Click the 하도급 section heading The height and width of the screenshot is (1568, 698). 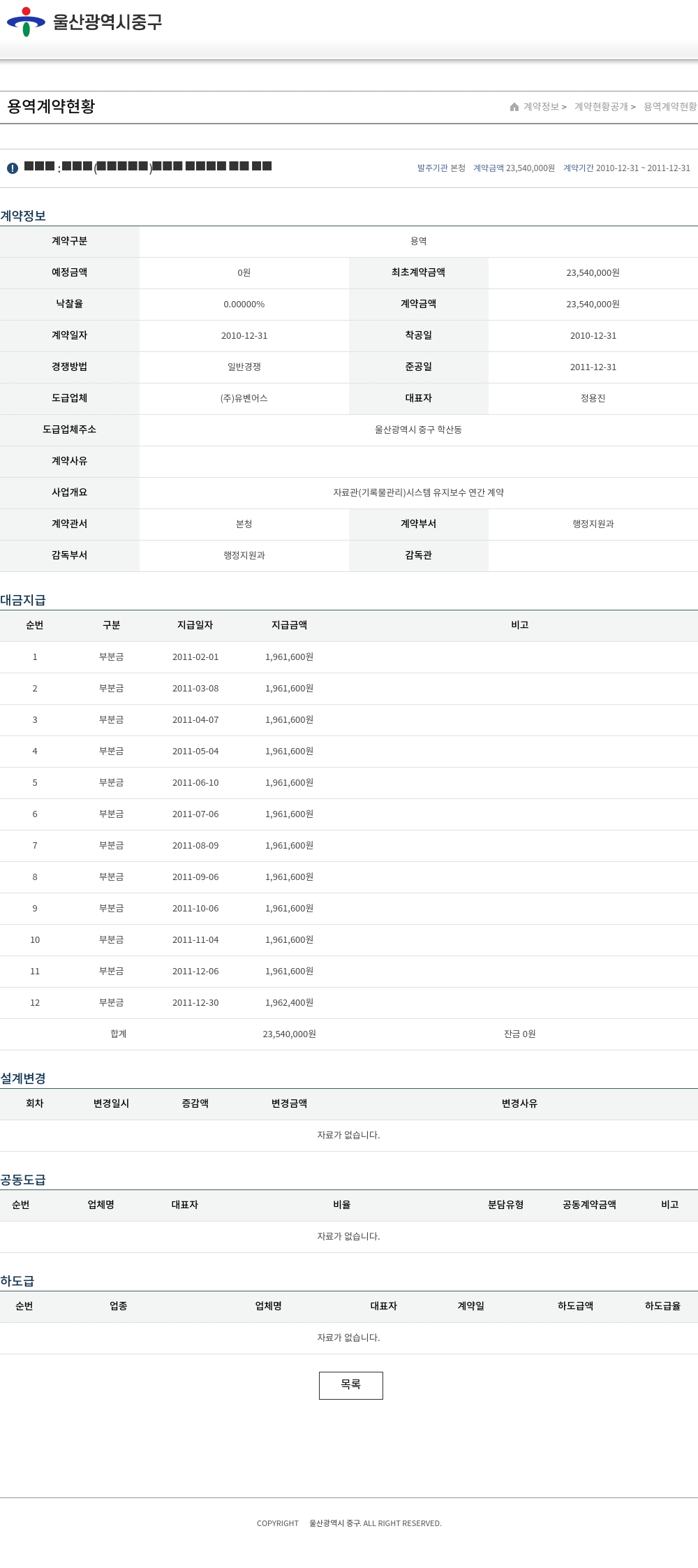click(x=17, y=1281)
